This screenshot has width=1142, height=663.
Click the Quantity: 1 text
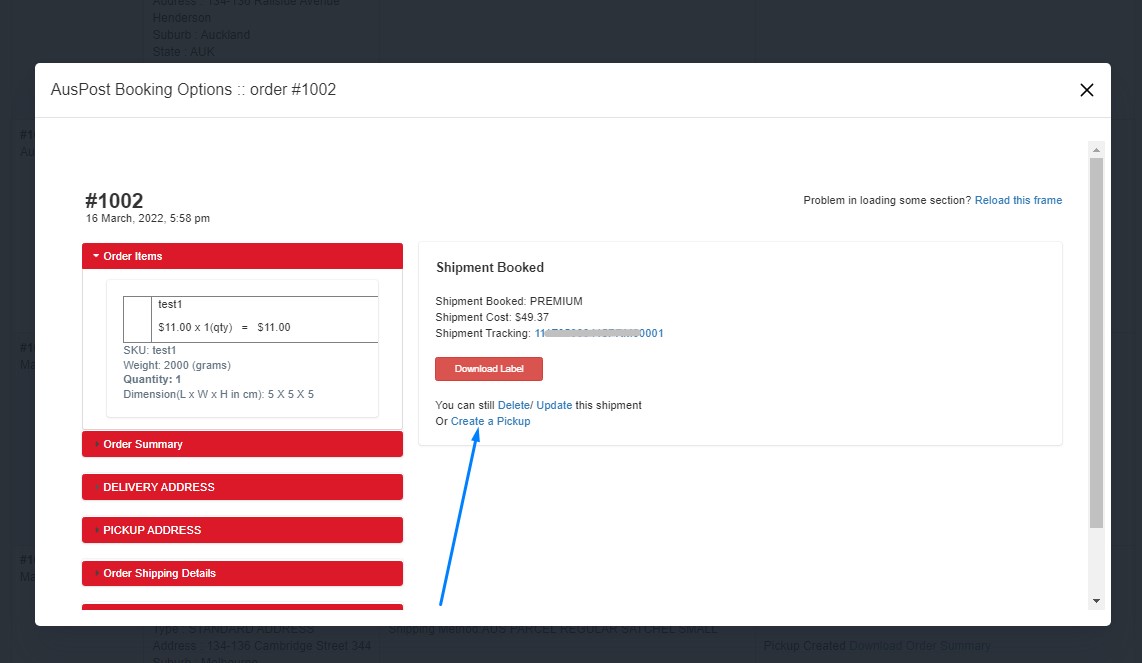point(152,380)
